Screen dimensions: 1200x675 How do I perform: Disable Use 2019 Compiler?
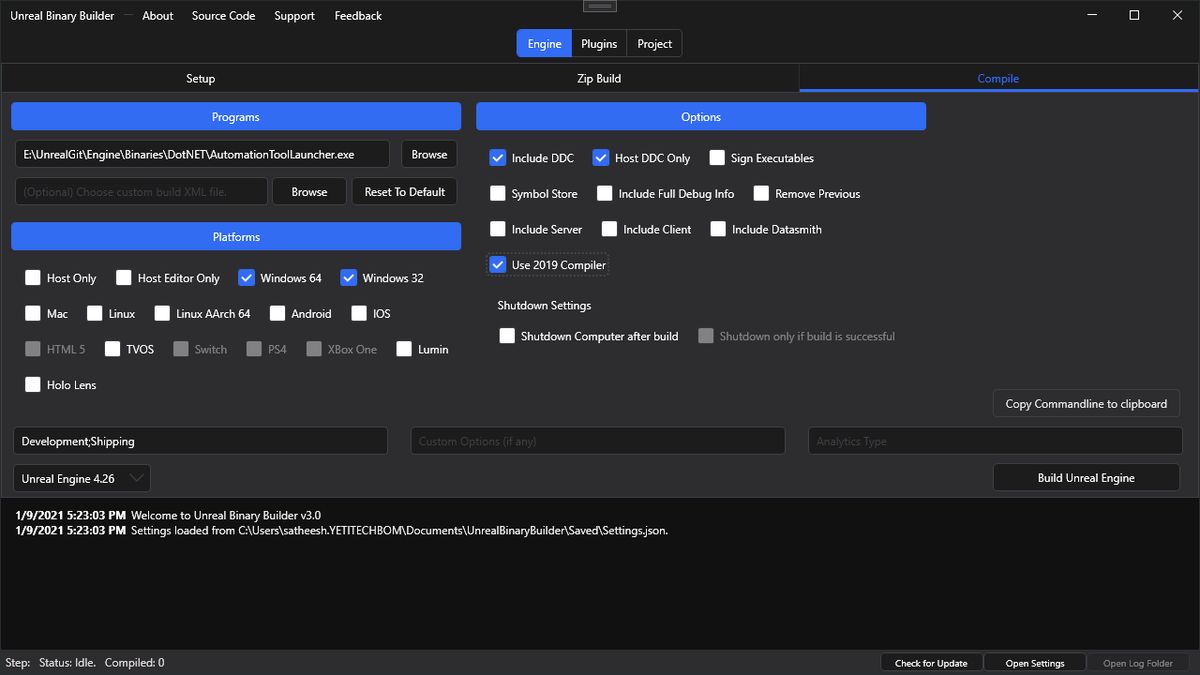tap(498, 264)
